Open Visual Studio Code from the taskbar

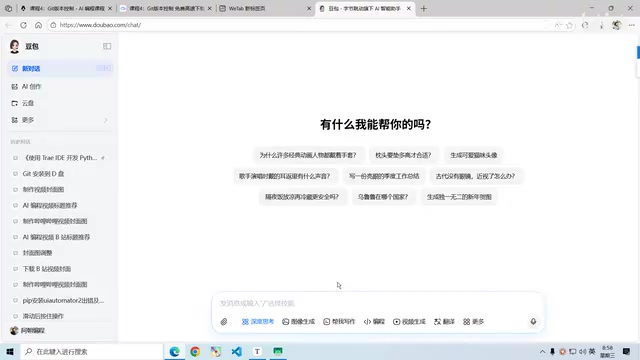236,351
